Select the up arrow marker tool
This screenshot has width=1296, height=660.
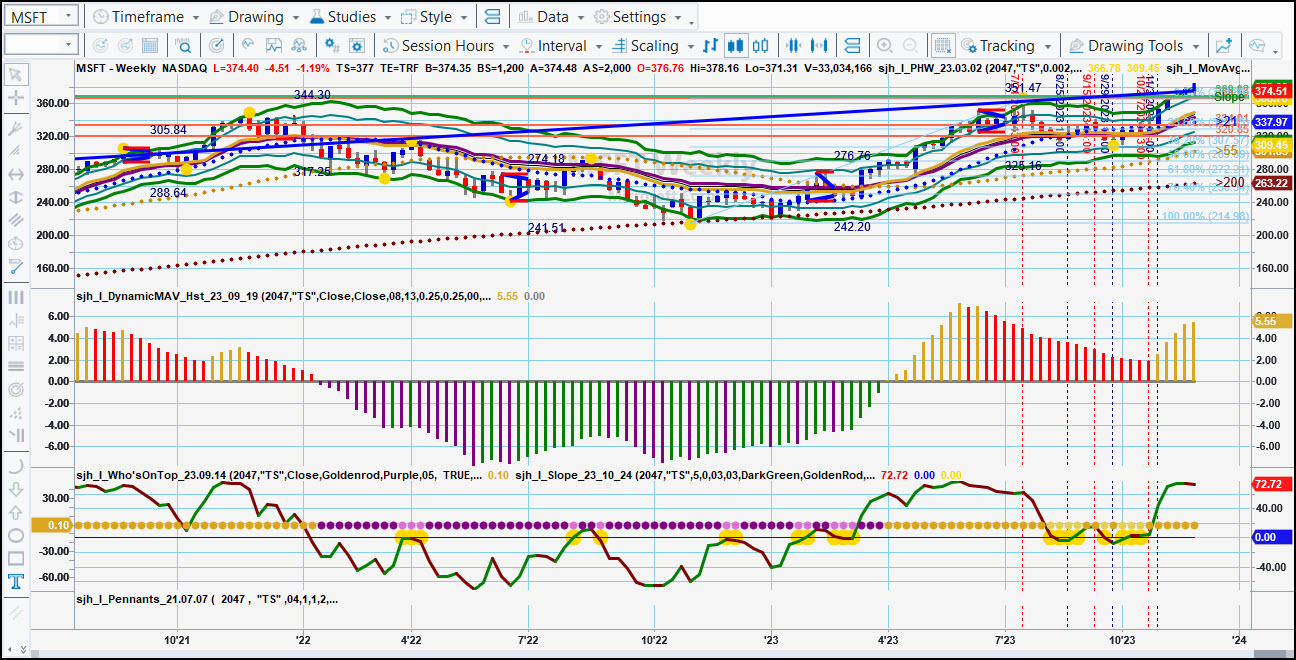(x=15, y=512)
